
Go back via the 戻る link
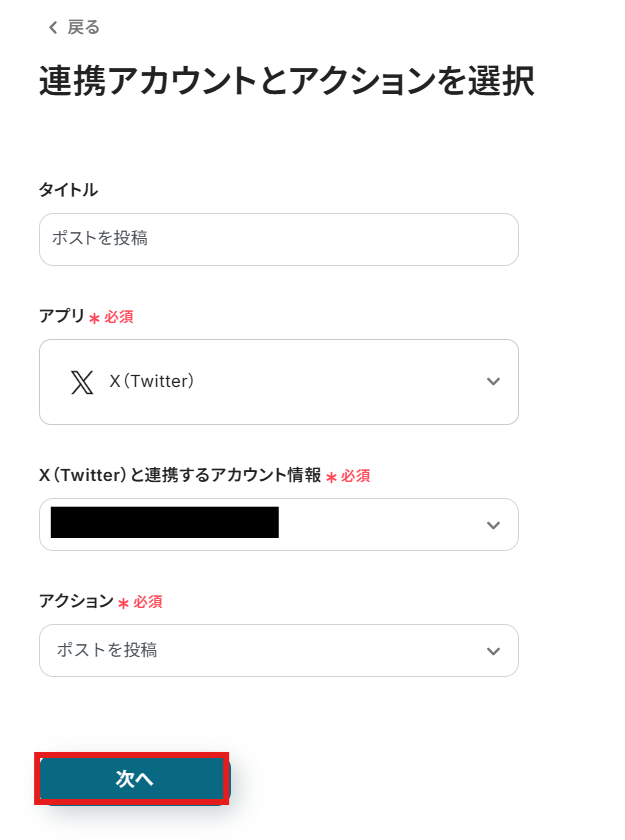click(x=84, y=28)
